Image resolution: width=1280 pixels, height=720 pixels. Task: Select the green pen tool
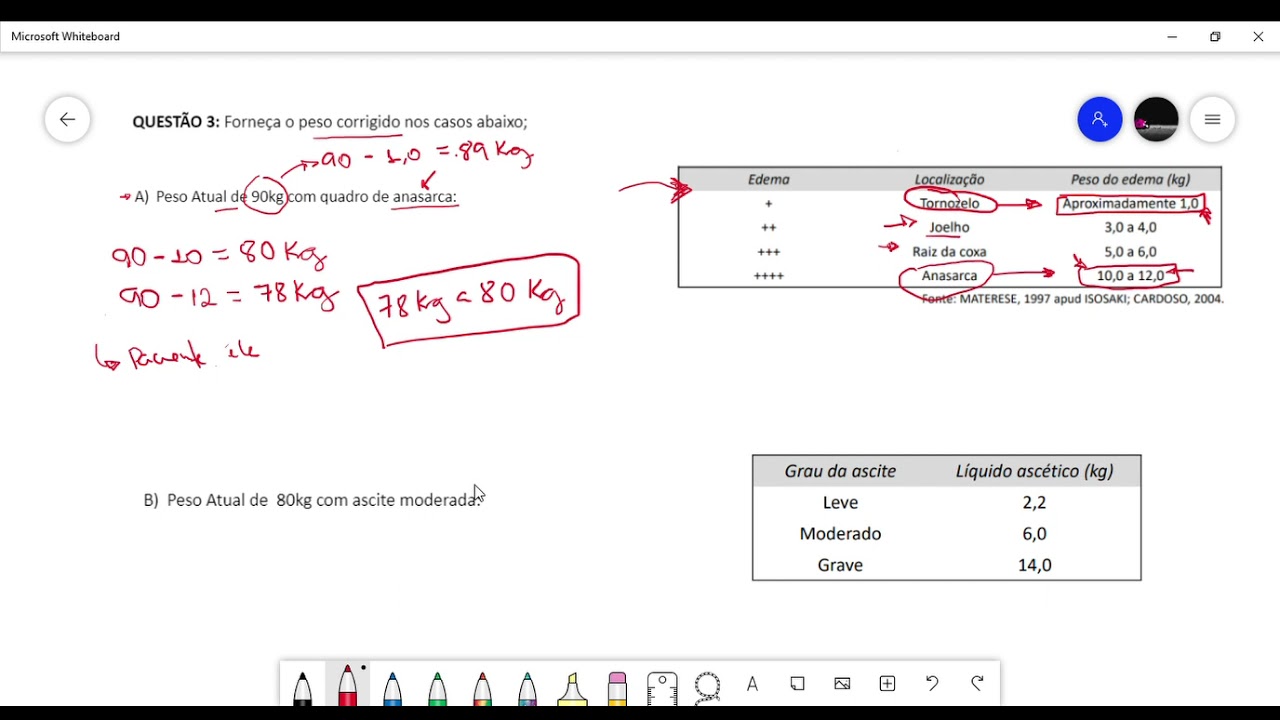(437, 687)
